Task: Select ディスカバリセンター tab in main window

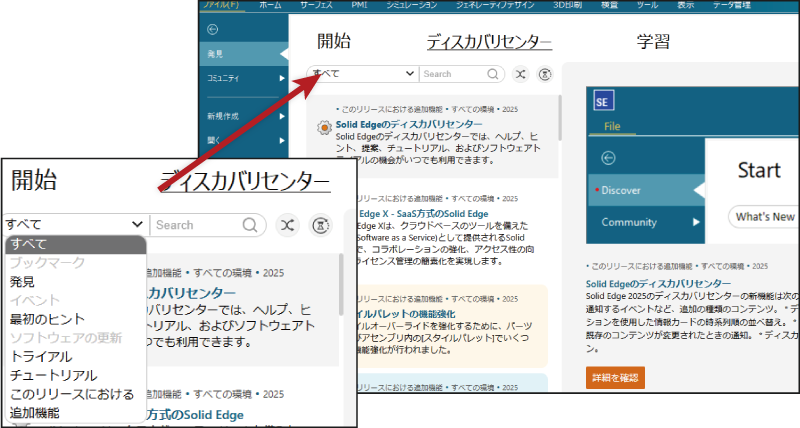Action: [489, 41]
